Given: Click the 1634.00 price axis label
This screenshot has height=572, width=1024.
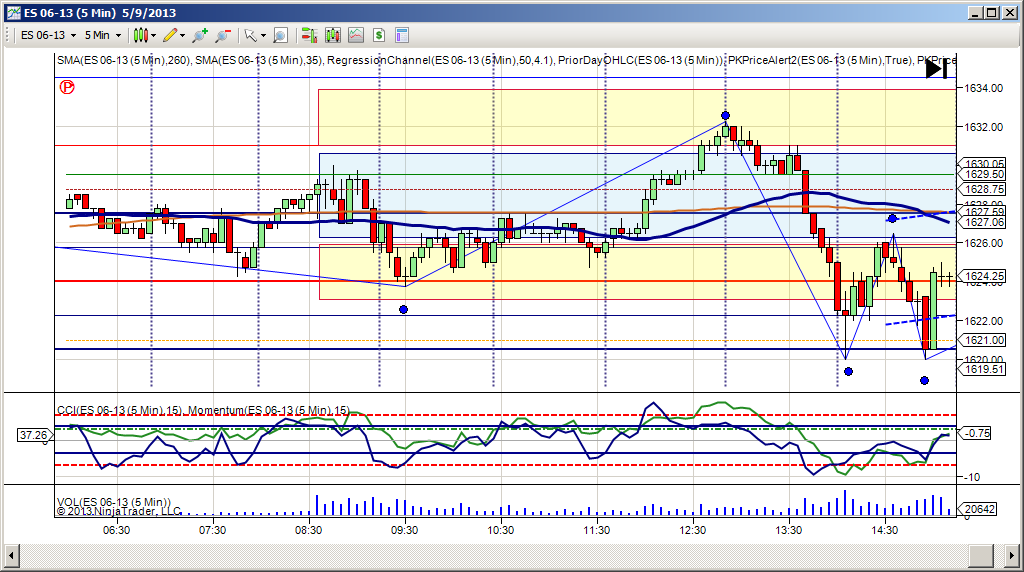Looking at the screenshot, I should 984,88.
